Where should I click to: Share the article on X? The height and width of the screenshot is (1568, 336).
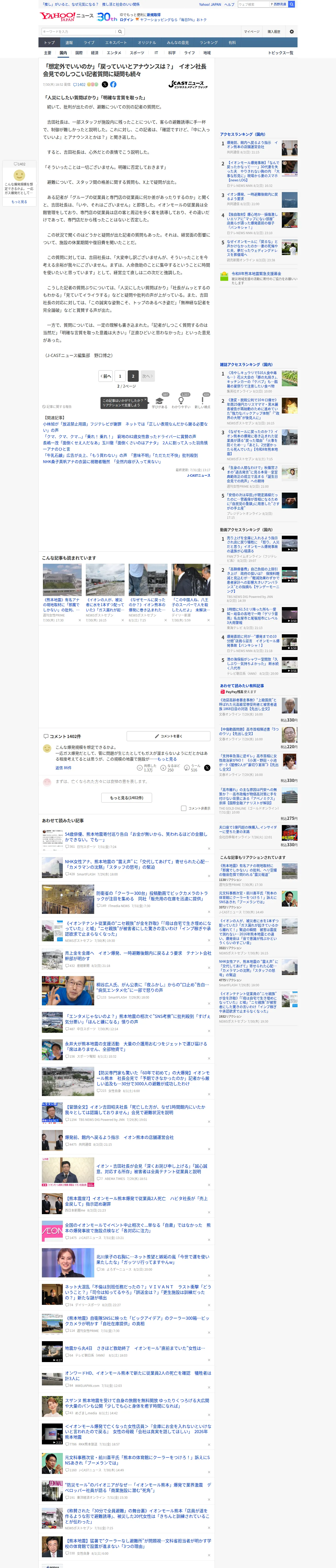point(105,85)
